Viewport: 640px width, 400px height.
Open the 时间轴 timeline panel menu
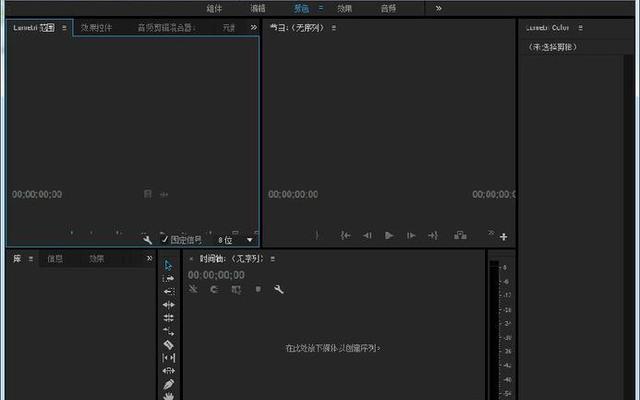(x=273, y=259)
